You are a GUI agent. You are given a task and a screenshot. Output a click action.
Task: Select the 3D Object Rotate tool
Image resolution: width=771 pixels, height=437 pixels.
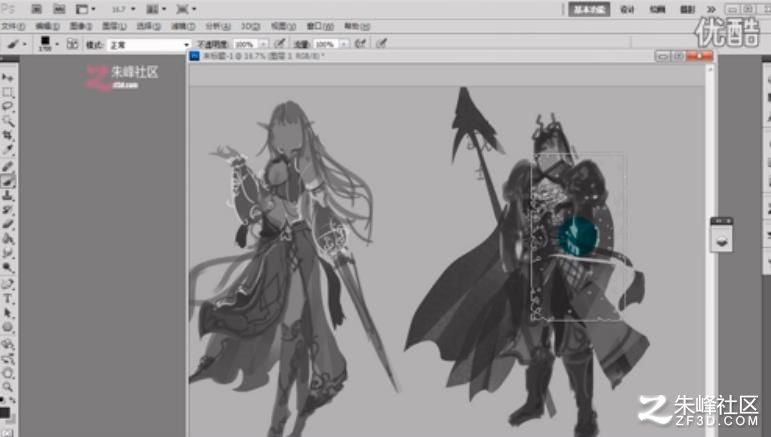coord(7,344)
